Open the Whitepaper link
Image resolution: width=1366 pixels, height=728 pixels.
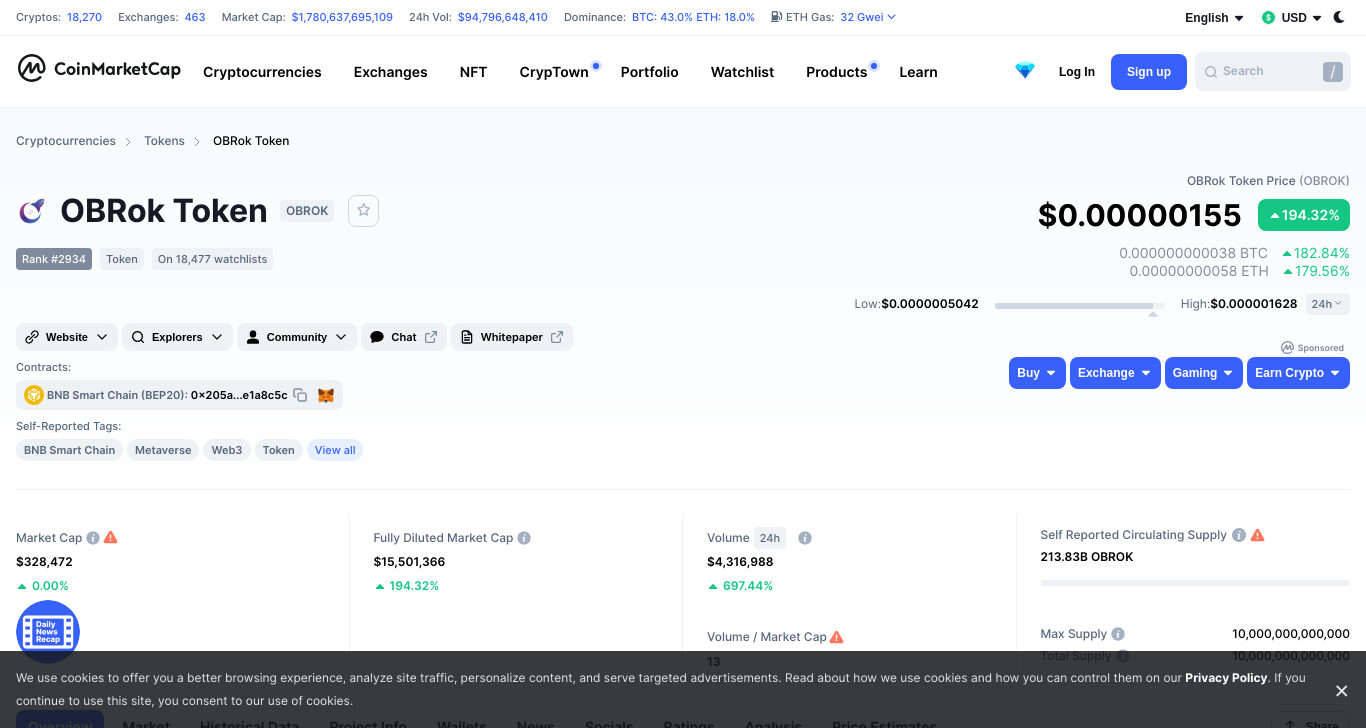tap(512, 337)
